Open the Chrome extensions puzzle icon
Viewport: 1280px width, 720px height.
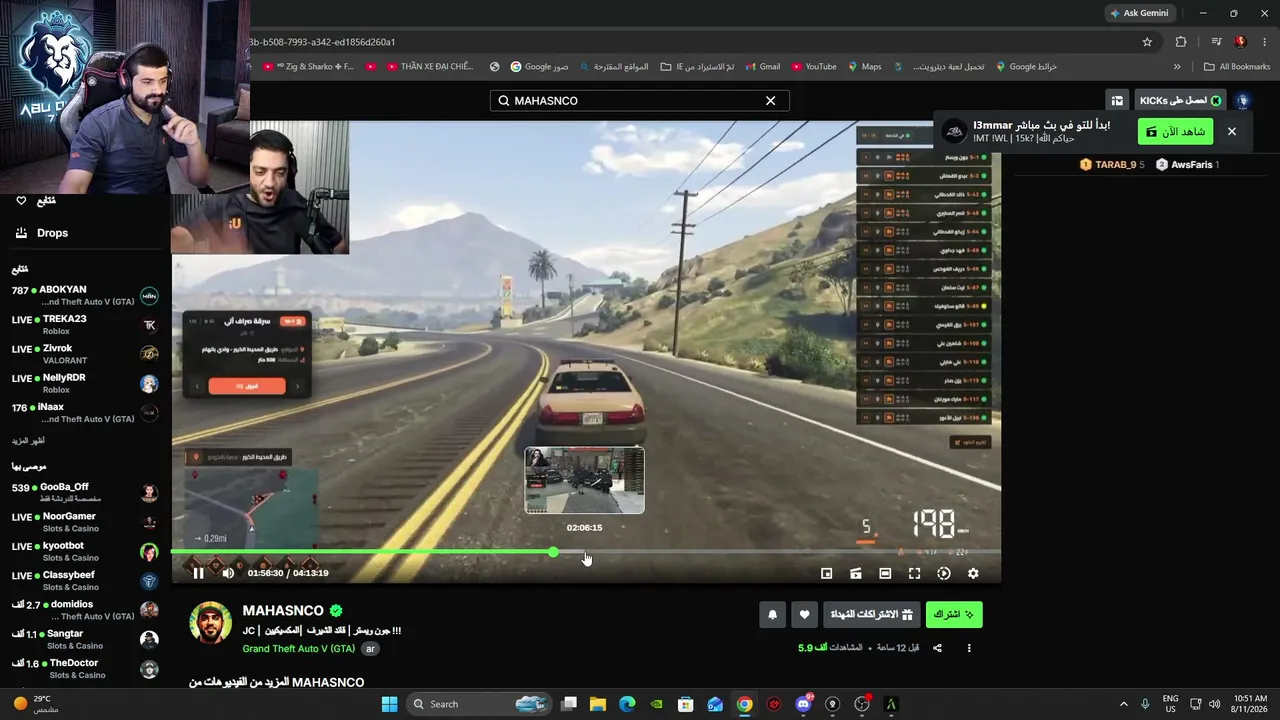coord(1181,42)
